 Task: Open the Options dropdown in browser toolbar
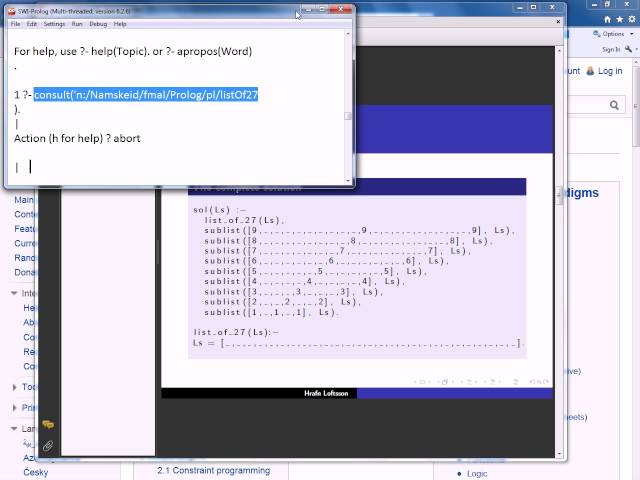(x=613, y=34)
